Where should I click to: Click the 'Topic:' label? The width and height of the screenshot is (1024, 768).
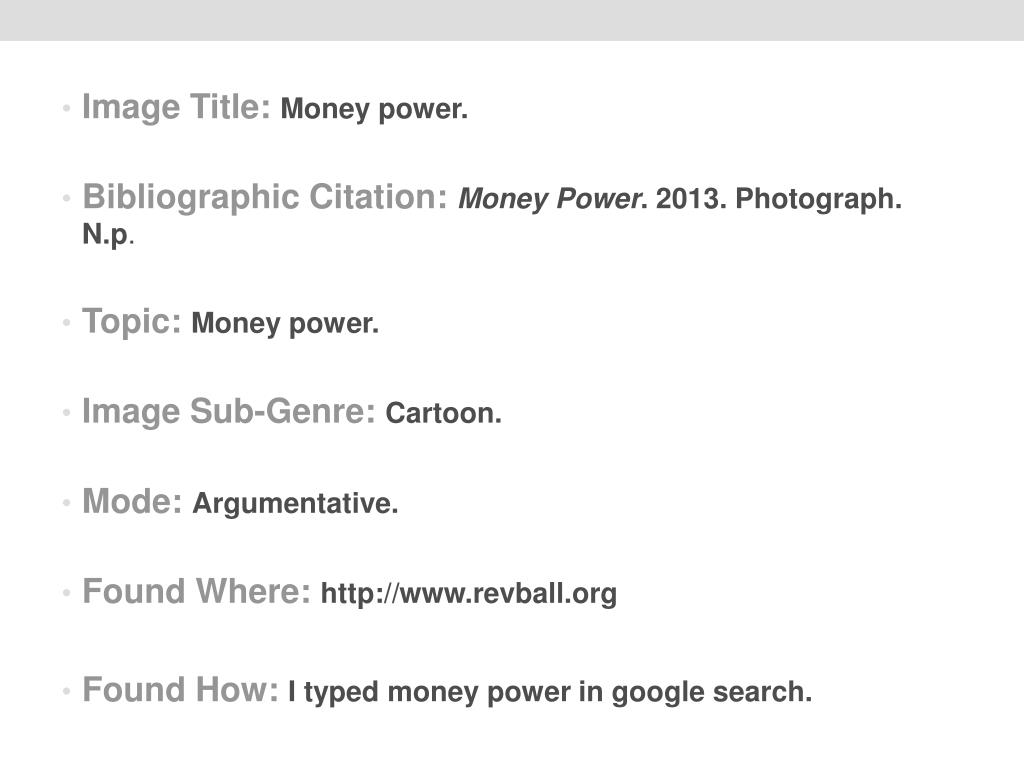coord(131,321)
